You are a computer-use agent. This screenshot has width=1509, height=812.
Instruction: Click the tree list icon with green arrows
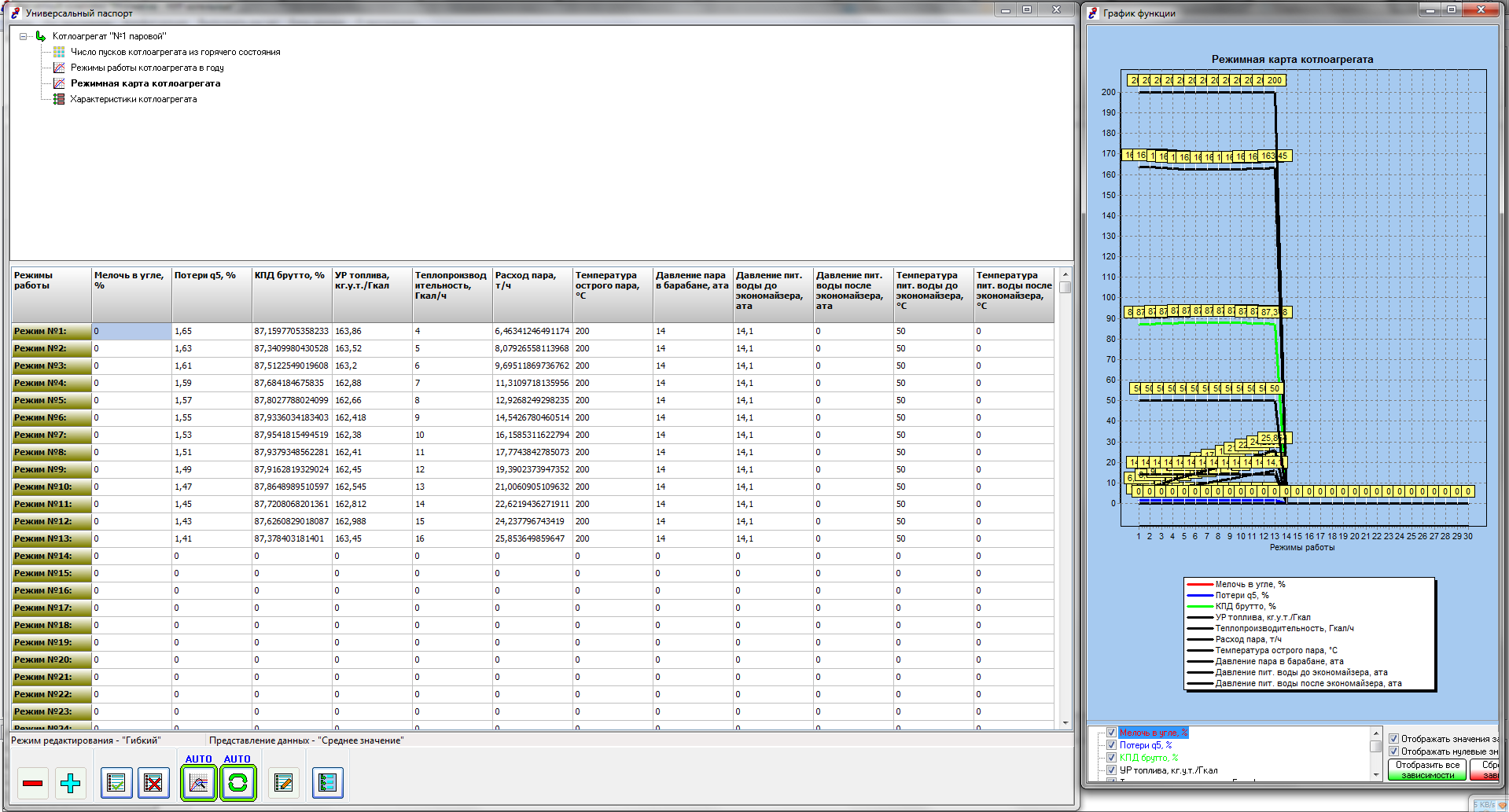click(x=327, y=783)
